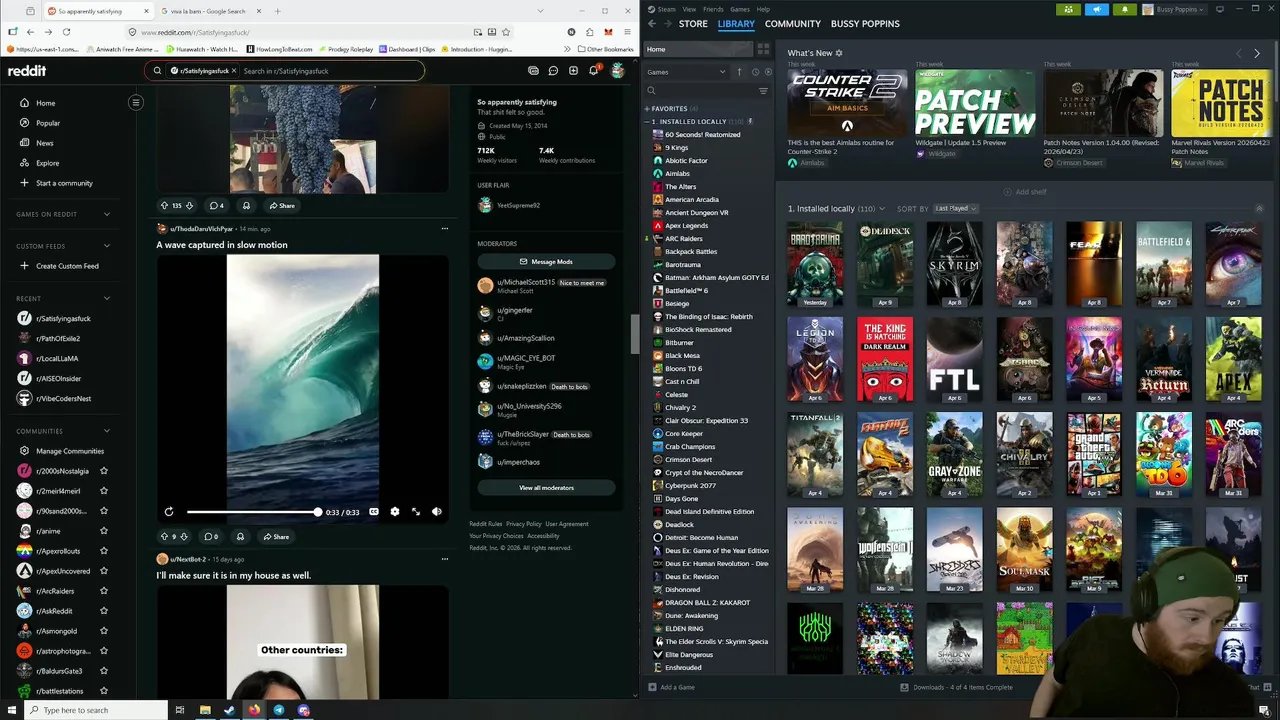Give award to the wave post
The height and width of the screenshot is (720, 1280).
pos(240,537)
